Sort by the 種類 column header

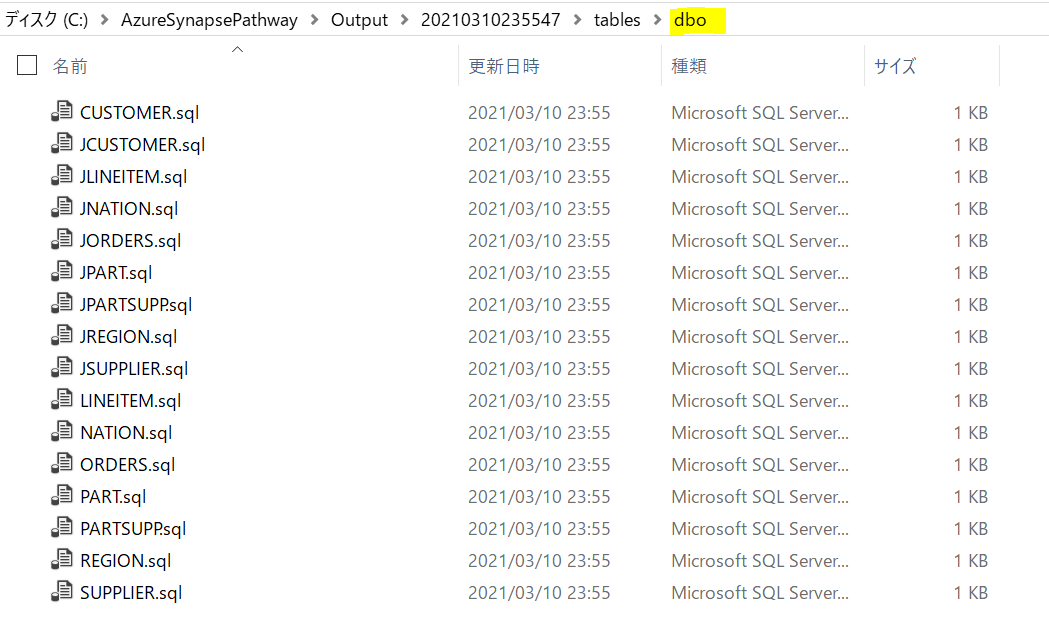point(689,66)
